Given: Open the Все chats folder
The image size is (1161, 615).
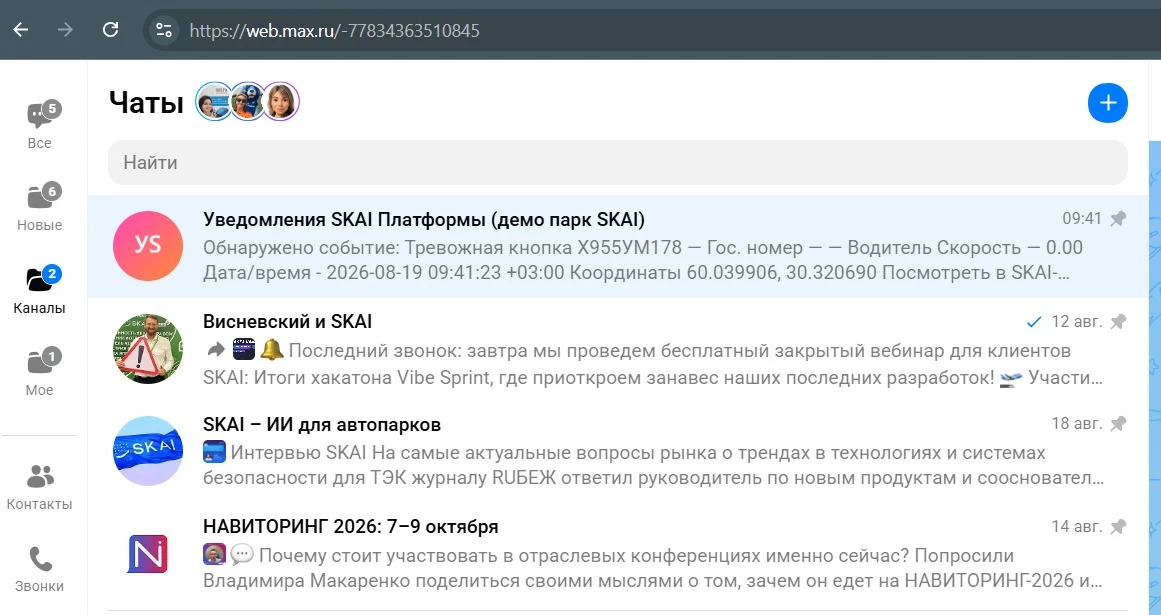Looking at the screenshot, I should point(39,125).
